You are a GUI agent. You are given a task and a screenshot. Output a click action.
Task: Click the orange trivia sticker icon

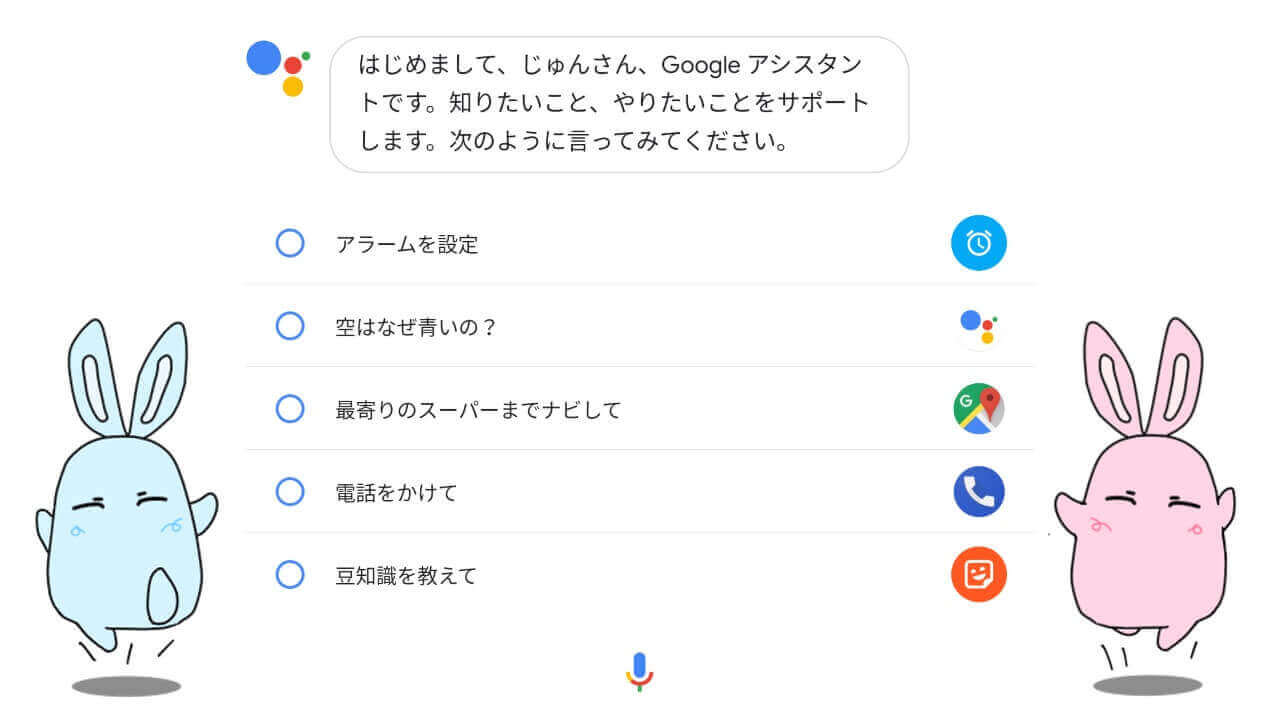[978, 575]
